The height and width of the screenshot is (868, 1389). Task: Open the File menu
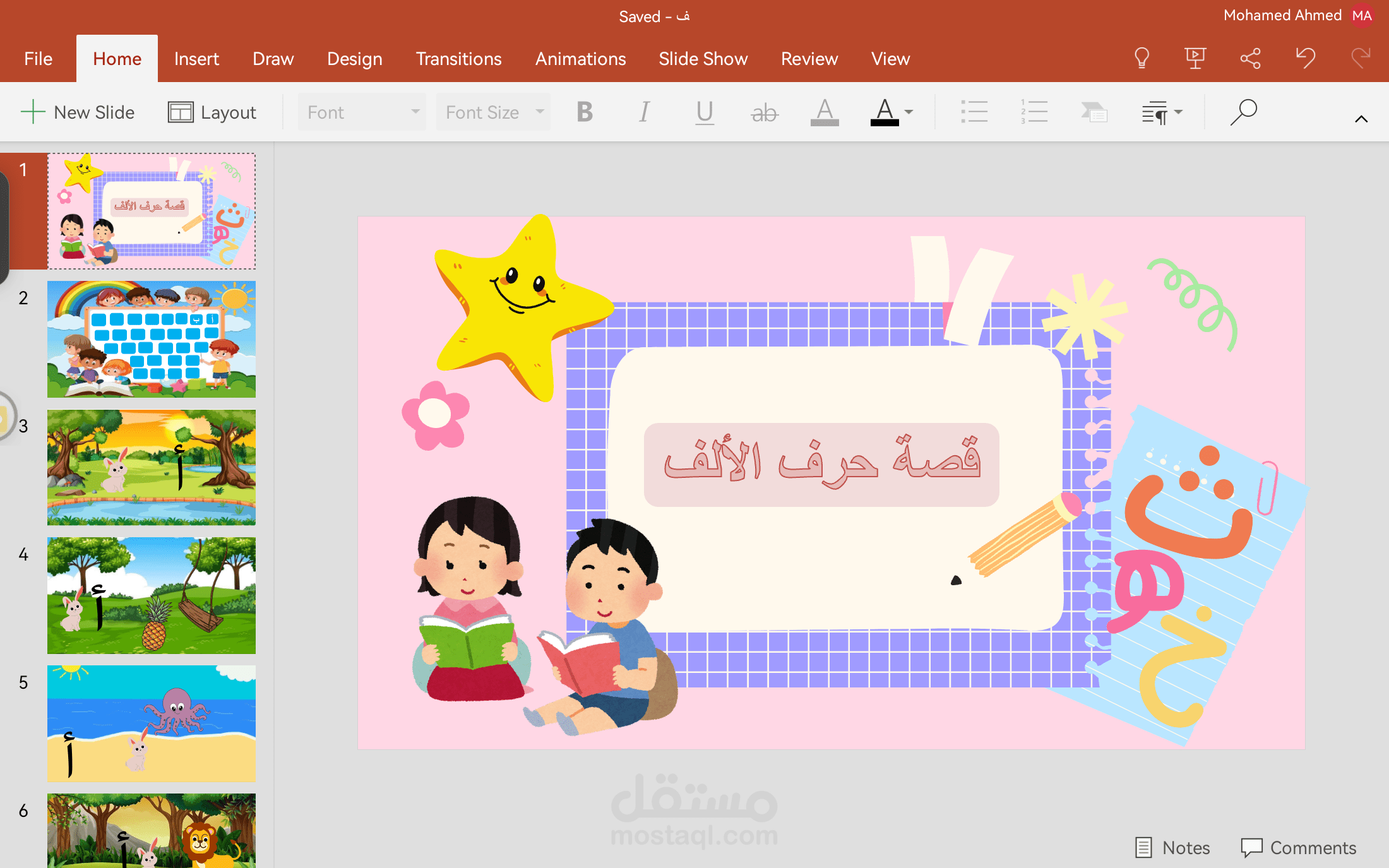coord(38,59)
